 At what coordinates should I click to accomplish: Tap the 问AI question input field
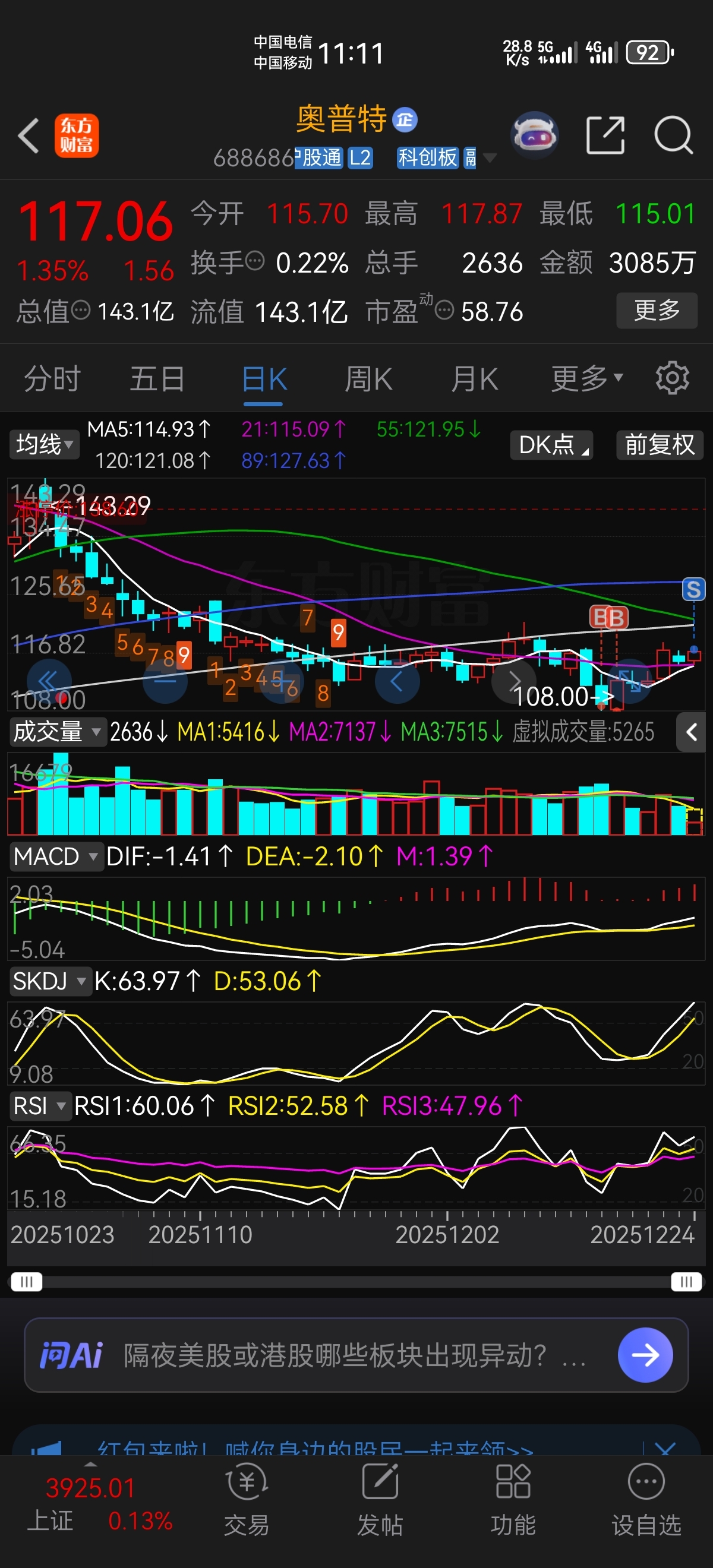point(356,1355)
